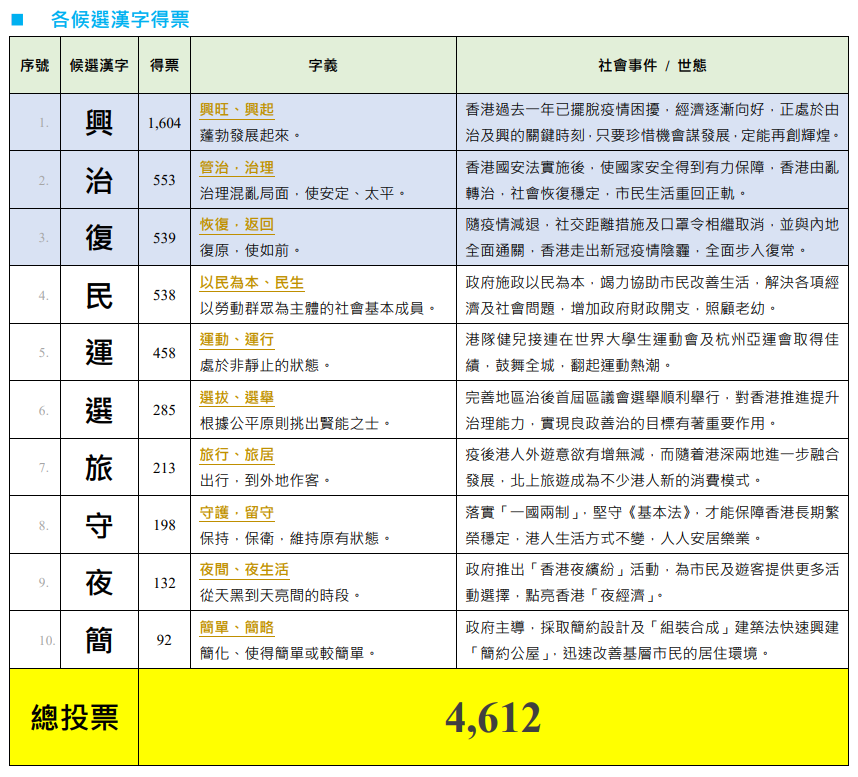Viewport: 858px width, 777px height.
Task: Open the 選拔、選舉 link
Action: pyautogui.click(x=236, y=398)
